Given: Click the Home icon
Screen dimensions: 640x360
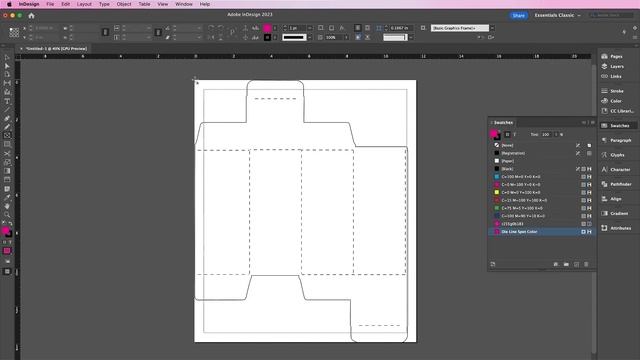Looking at the screenshot, I should pyautogui.click(x=31, y=16).
